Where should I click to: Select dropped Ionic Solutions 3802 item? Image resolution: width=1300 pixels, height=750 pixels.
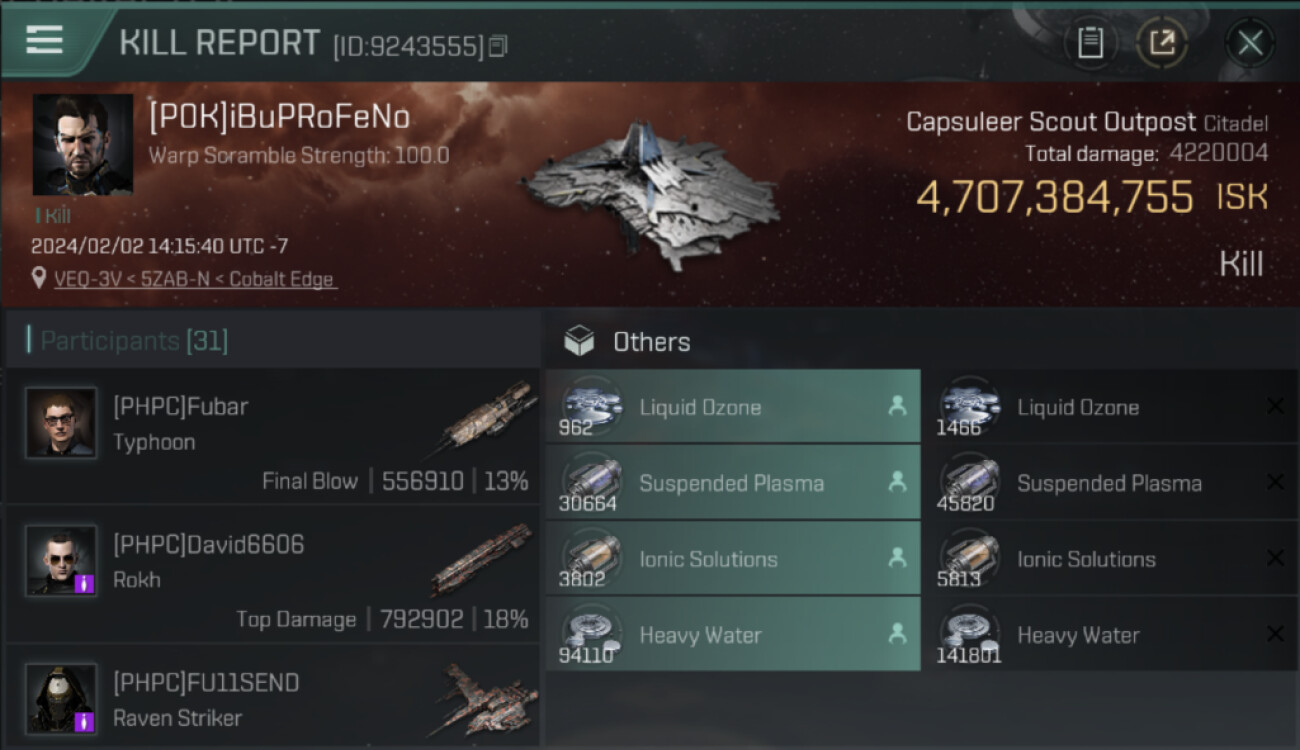tap(732, 559)
